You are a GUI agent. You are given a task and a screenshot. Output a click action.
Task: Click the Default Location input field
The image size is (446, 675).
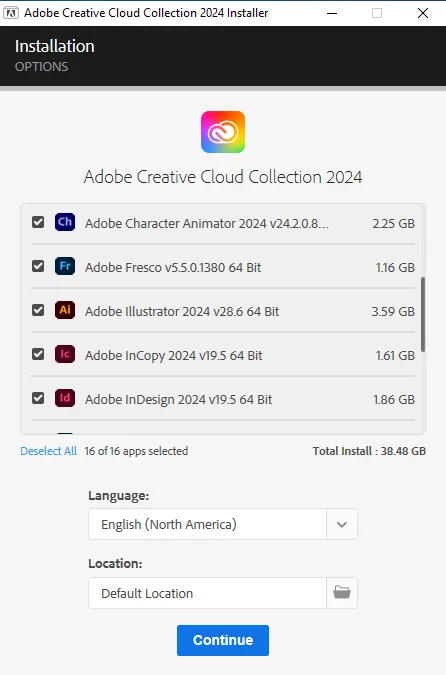tap(207, 593)
